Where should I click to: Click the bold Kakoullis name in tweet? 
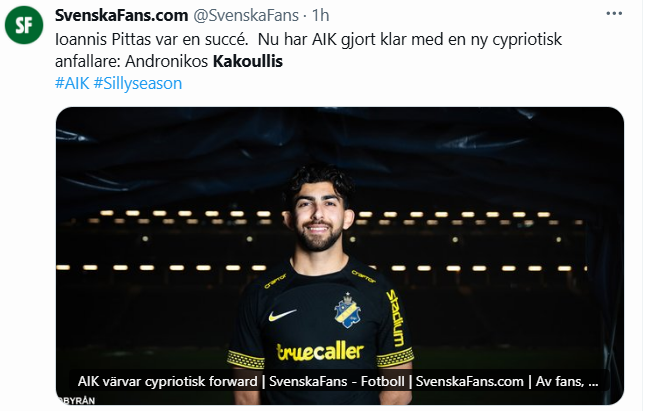pos(248,61)
